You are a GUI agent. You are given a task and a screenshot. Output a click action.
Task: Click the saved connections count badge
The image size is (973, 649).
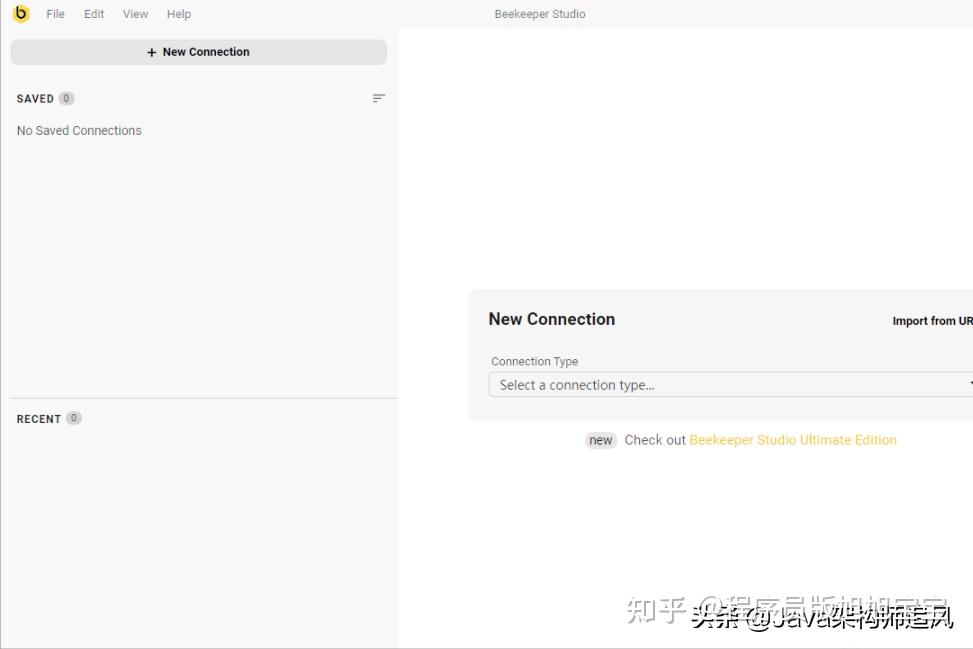66,98
